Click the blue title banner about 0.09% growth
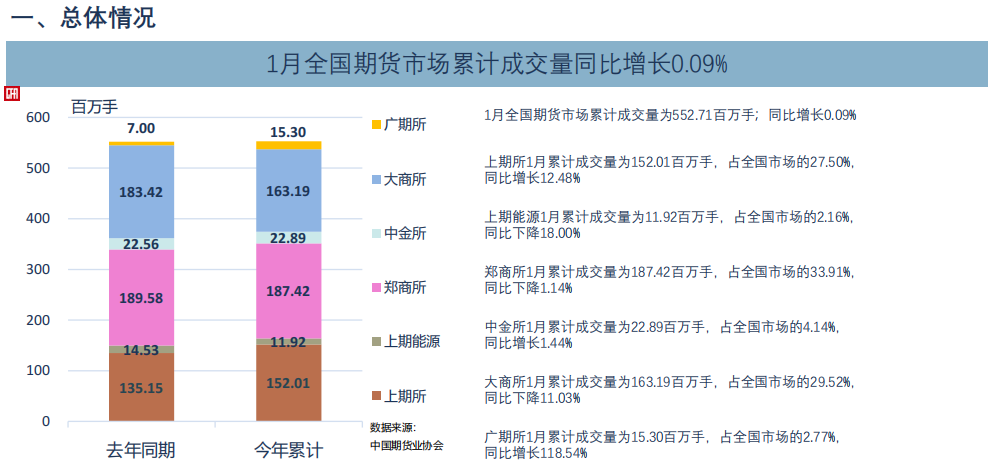The width and height of the screenshot is (994, 469). pyautogui.click(x=497, y=64)
